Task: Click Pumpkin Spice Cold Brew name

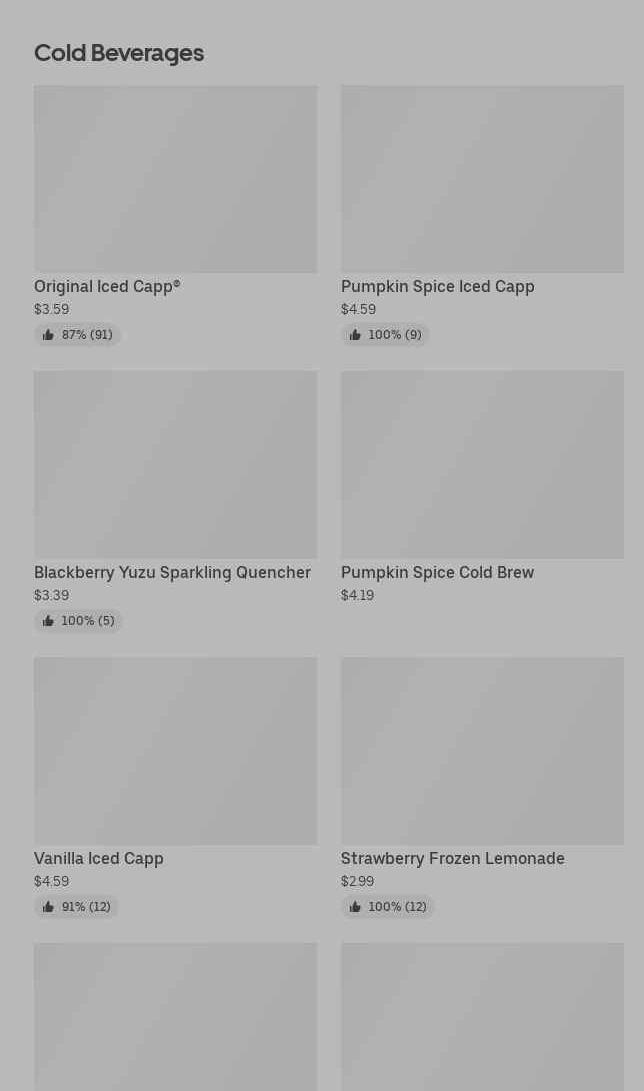Action: [x=437, y=572]
